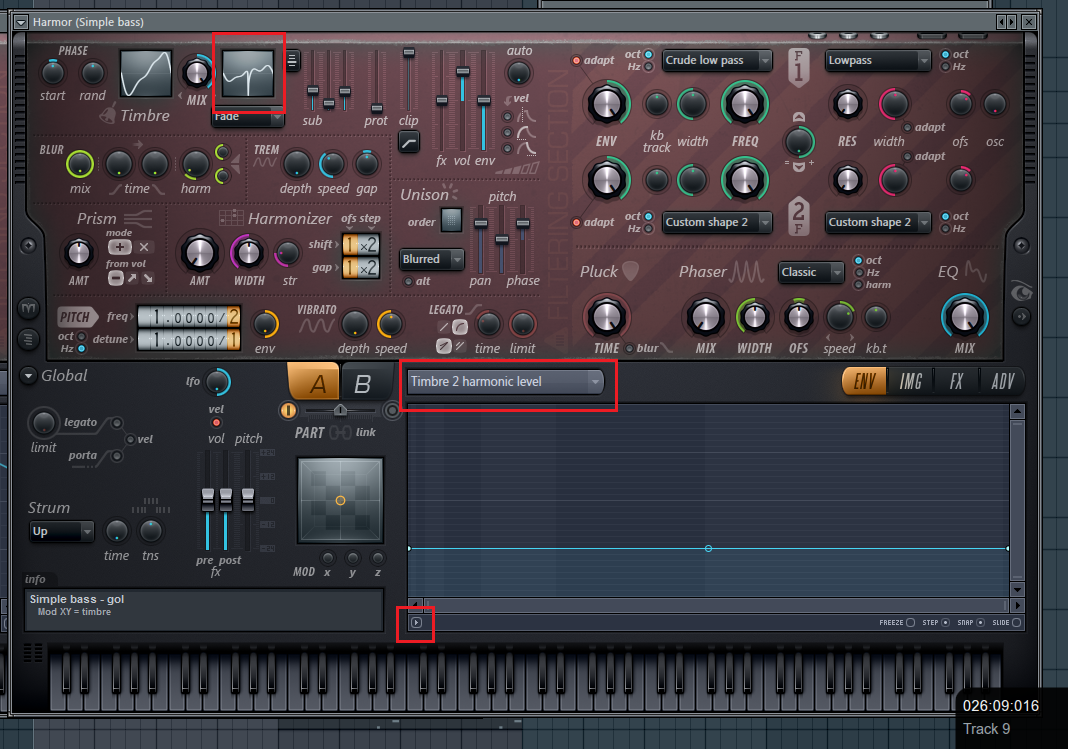Click the eye visualization icon on right edge

click(x=1021, y=292)
